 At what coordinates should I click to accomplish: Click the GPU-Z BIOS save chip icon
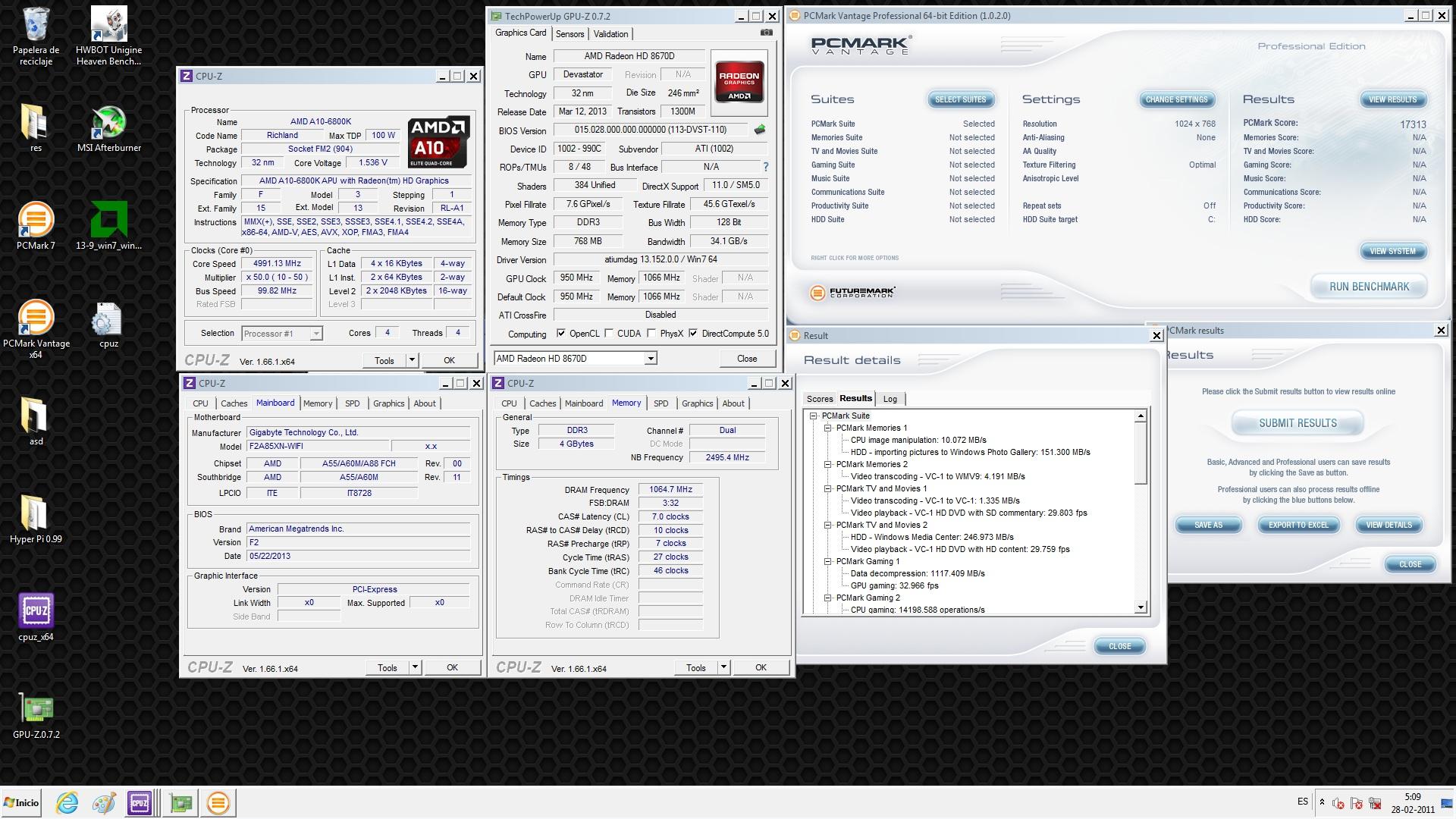(759, 130)
